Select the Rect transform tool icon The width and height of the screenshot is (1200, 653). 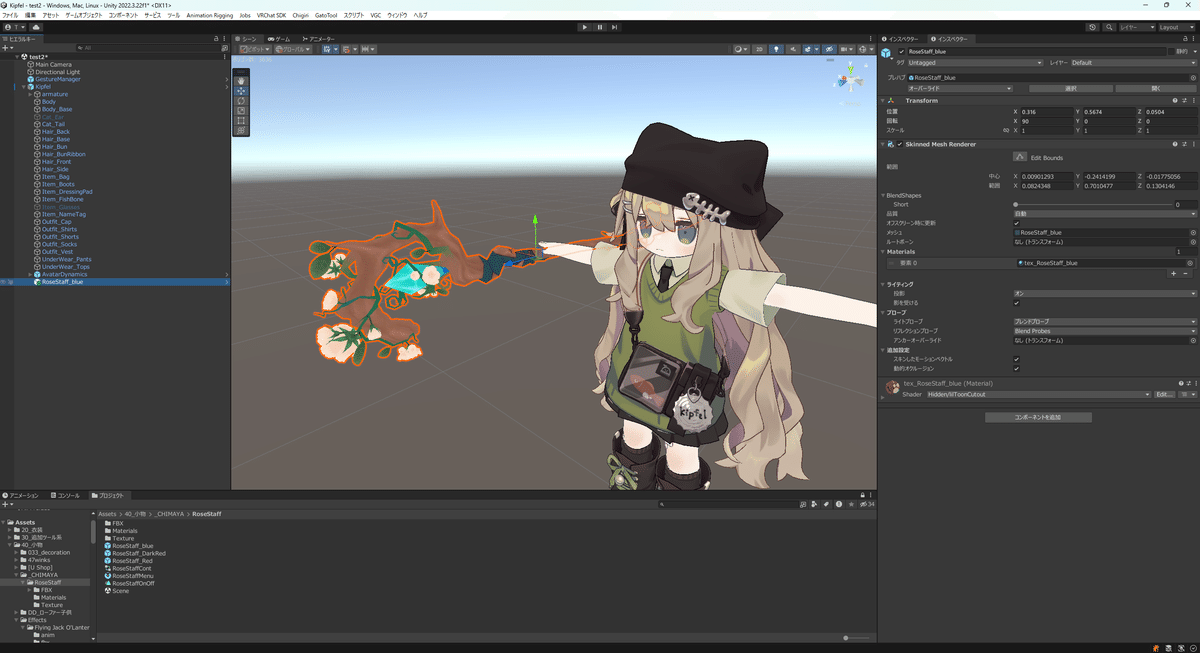[241, 120]
